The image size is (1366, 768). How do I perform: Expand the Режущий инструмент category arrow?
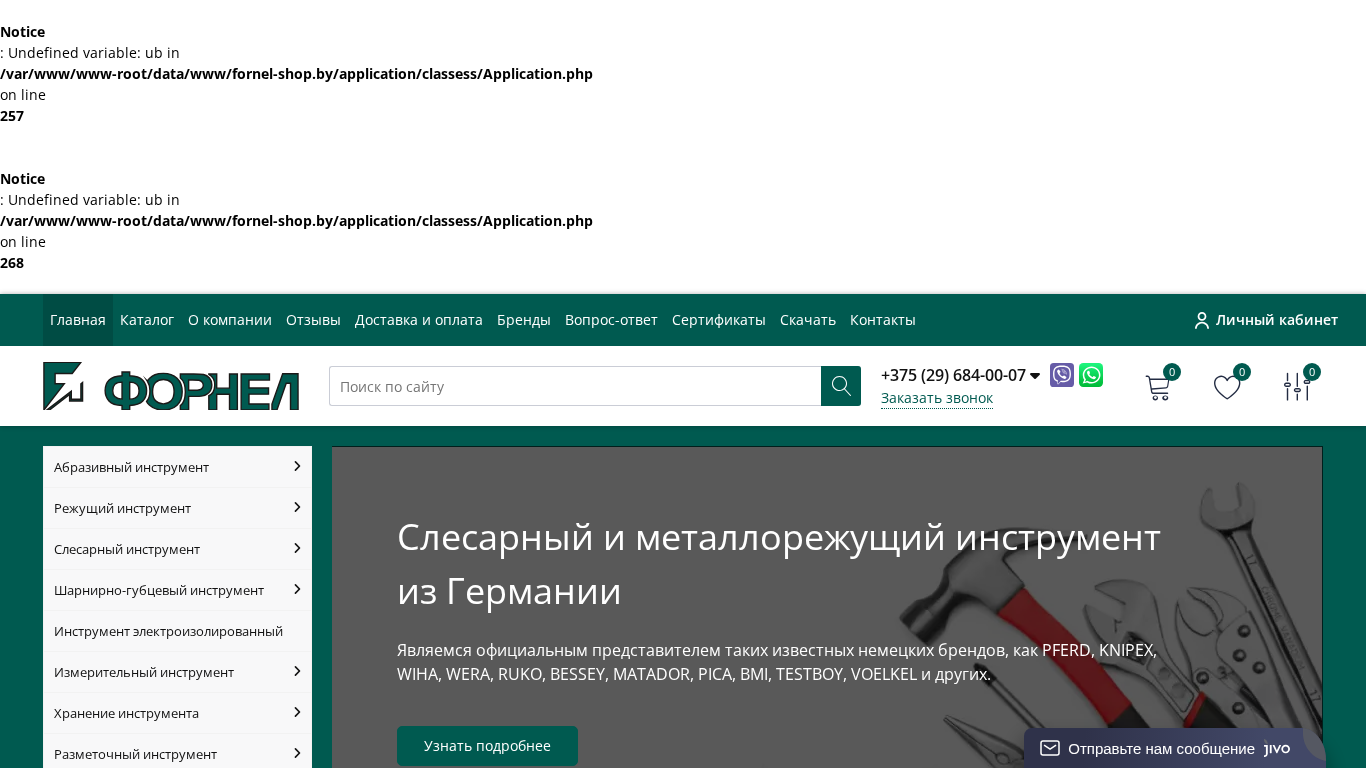(x=297, y=507)
